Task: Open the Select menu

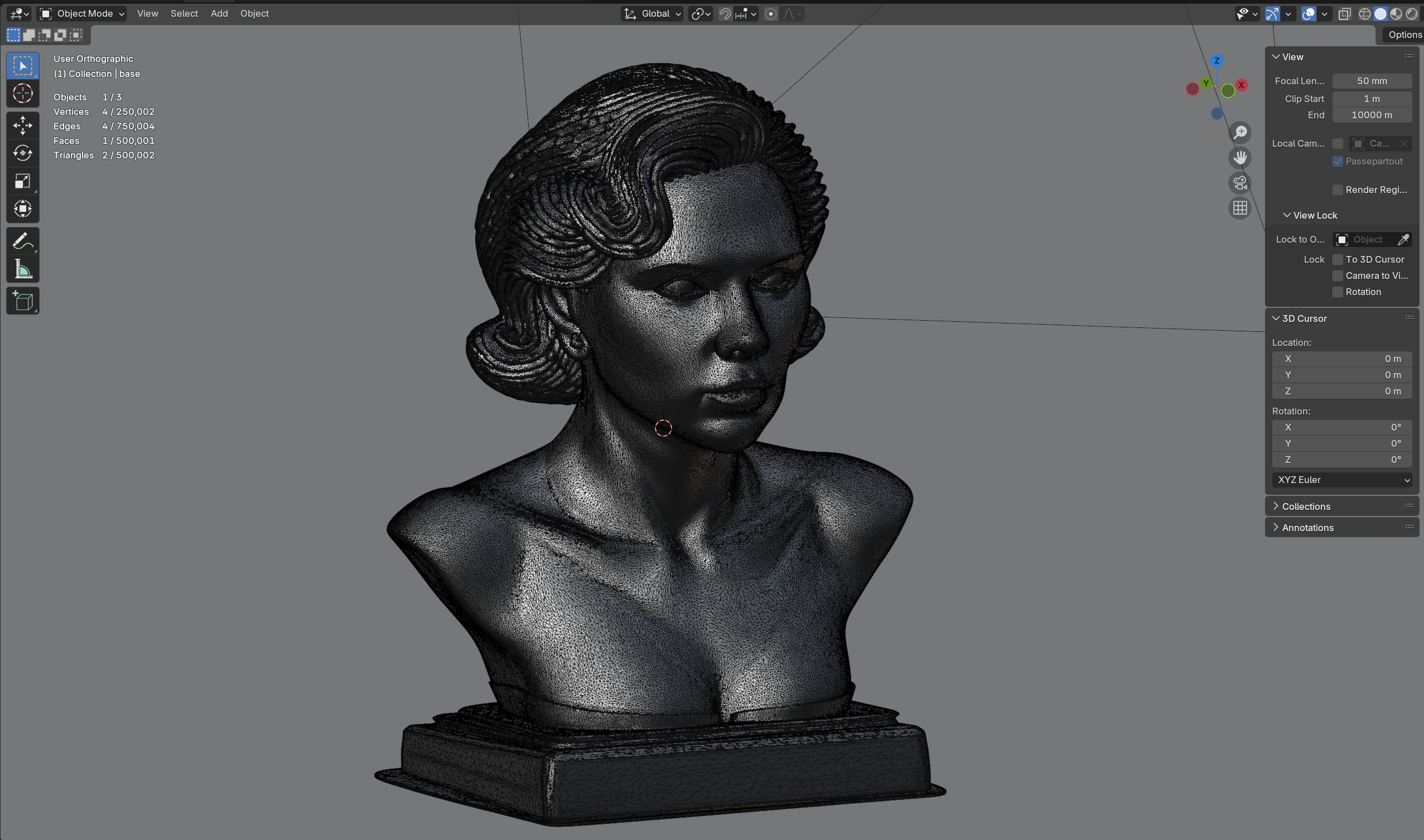Action: 184,13
